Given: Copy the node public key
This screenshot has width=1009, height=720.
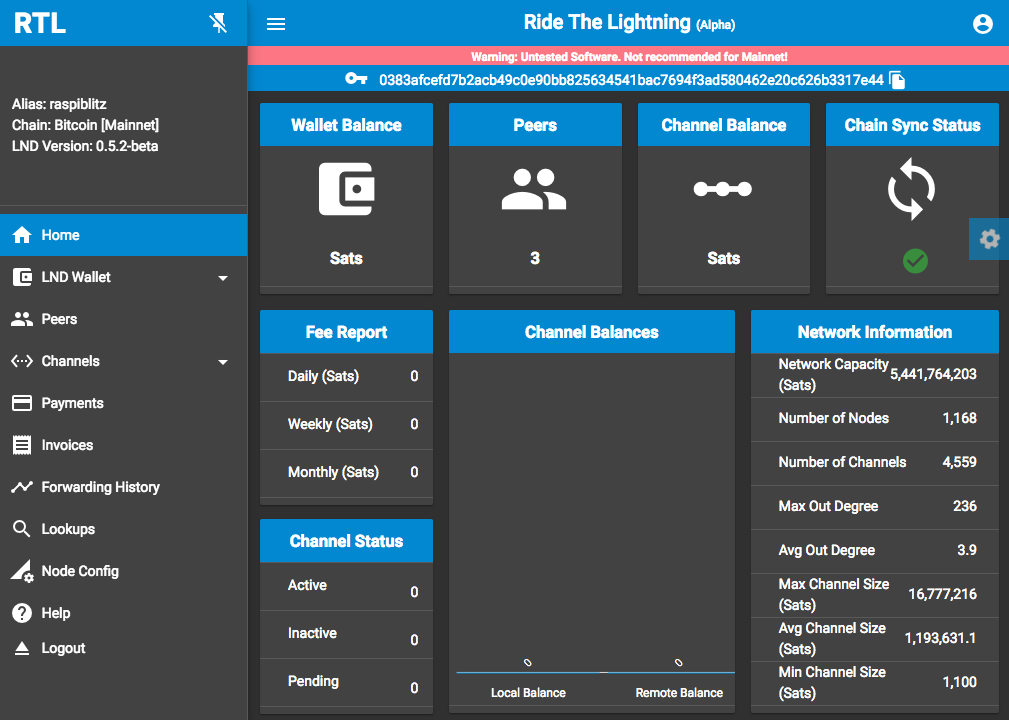Looking at the screenshot, I should tap(897, 80).
